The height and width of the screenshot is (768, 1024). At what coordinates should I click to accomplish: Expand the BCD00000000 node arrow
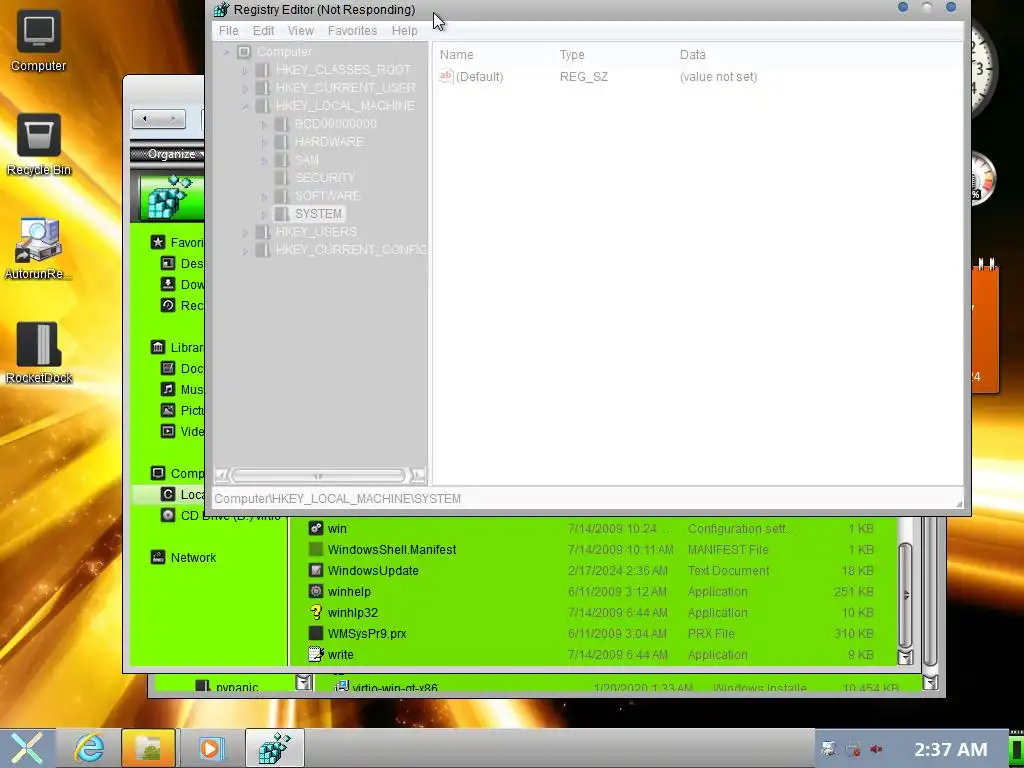point(264,124)
